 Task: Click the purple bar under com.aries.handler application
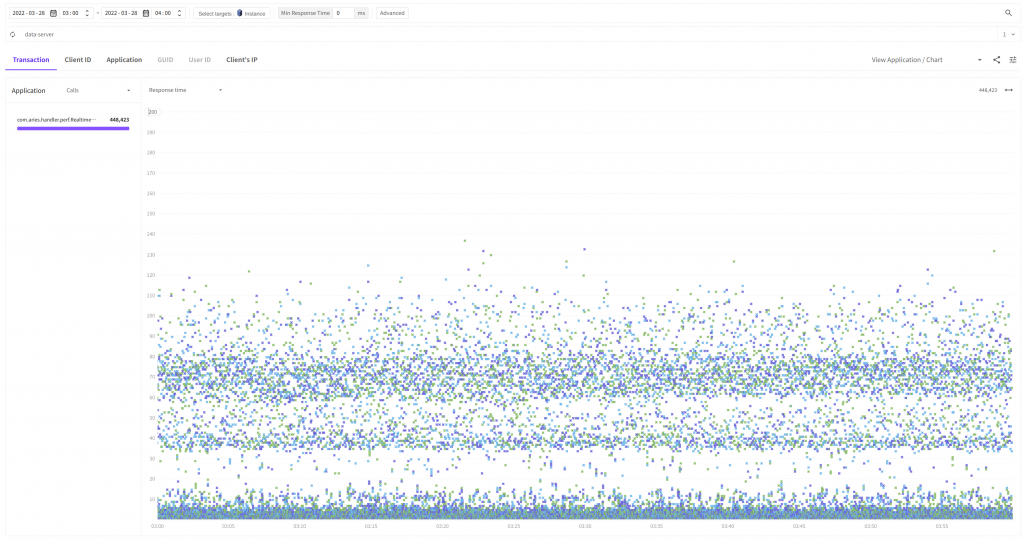[x=73, y=129]
